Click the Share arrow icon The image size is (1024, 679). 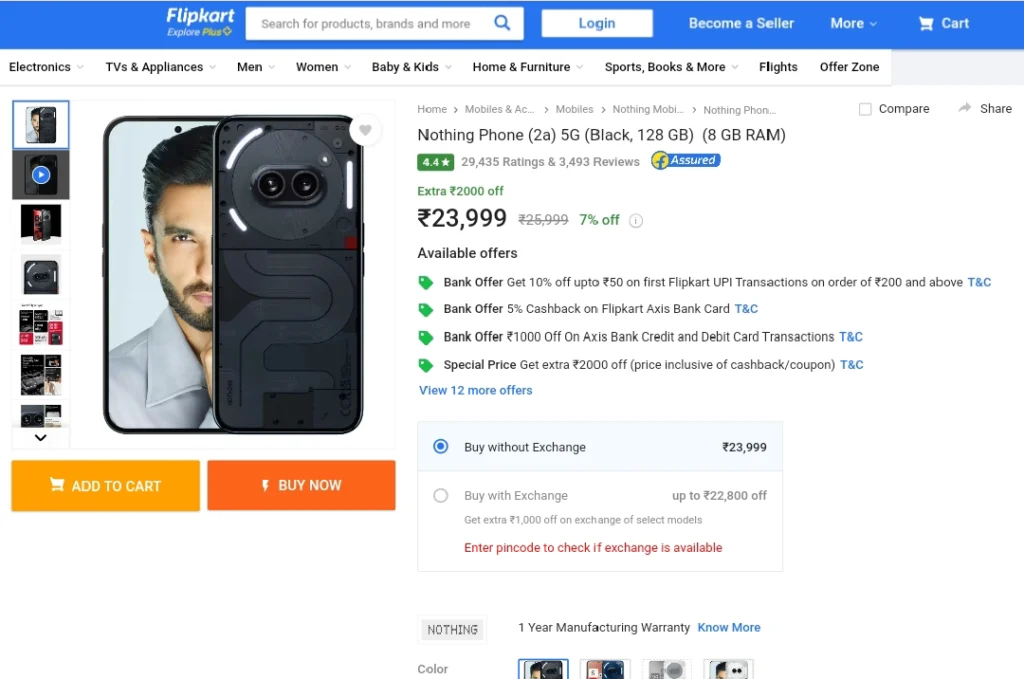pos(965,108)
